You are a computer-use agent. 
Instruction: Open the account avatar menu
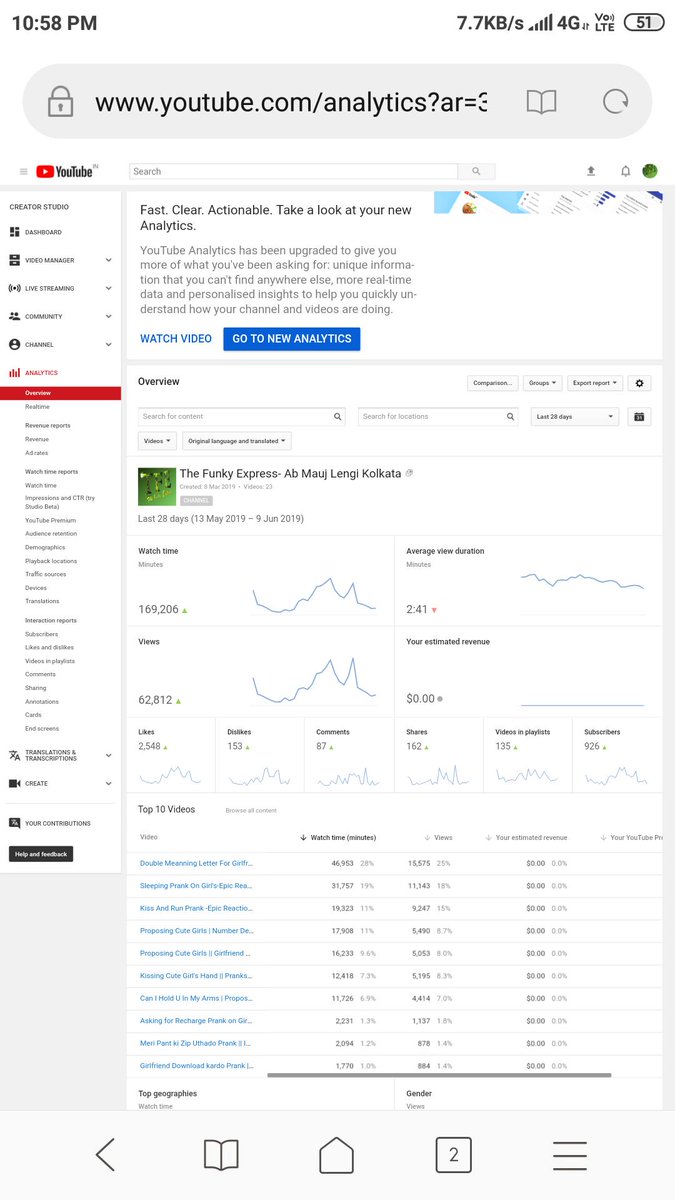click(x=650, y=172)
